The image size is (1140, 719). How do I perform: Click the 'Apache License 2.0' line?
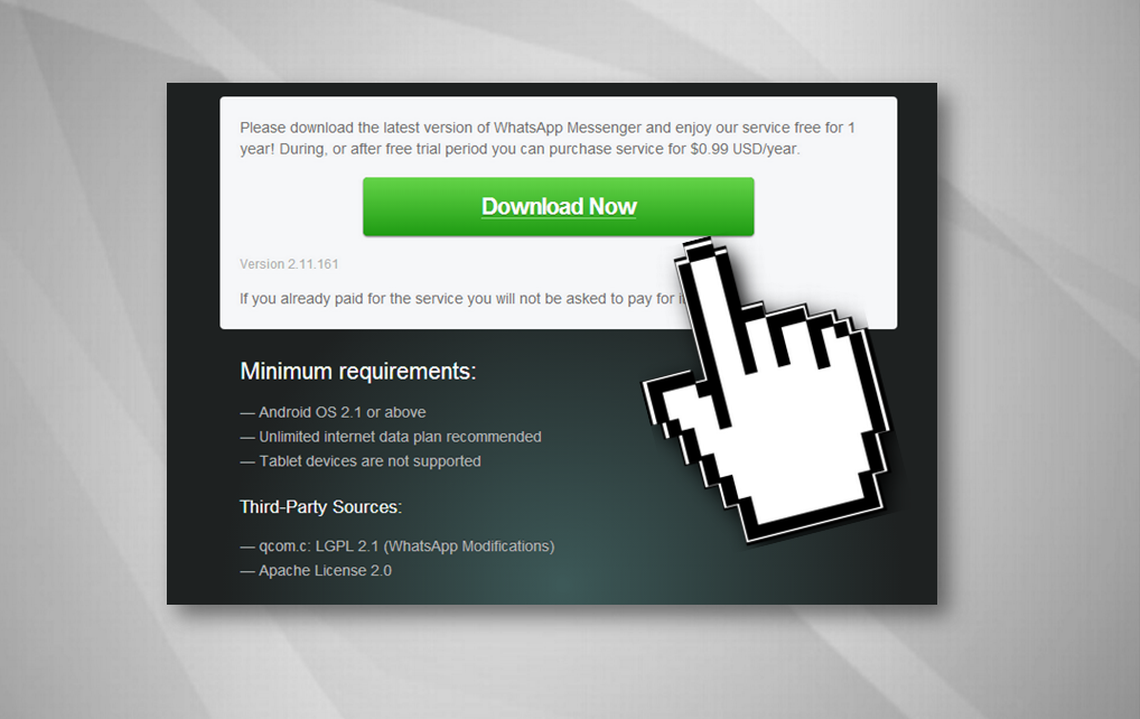316,571
